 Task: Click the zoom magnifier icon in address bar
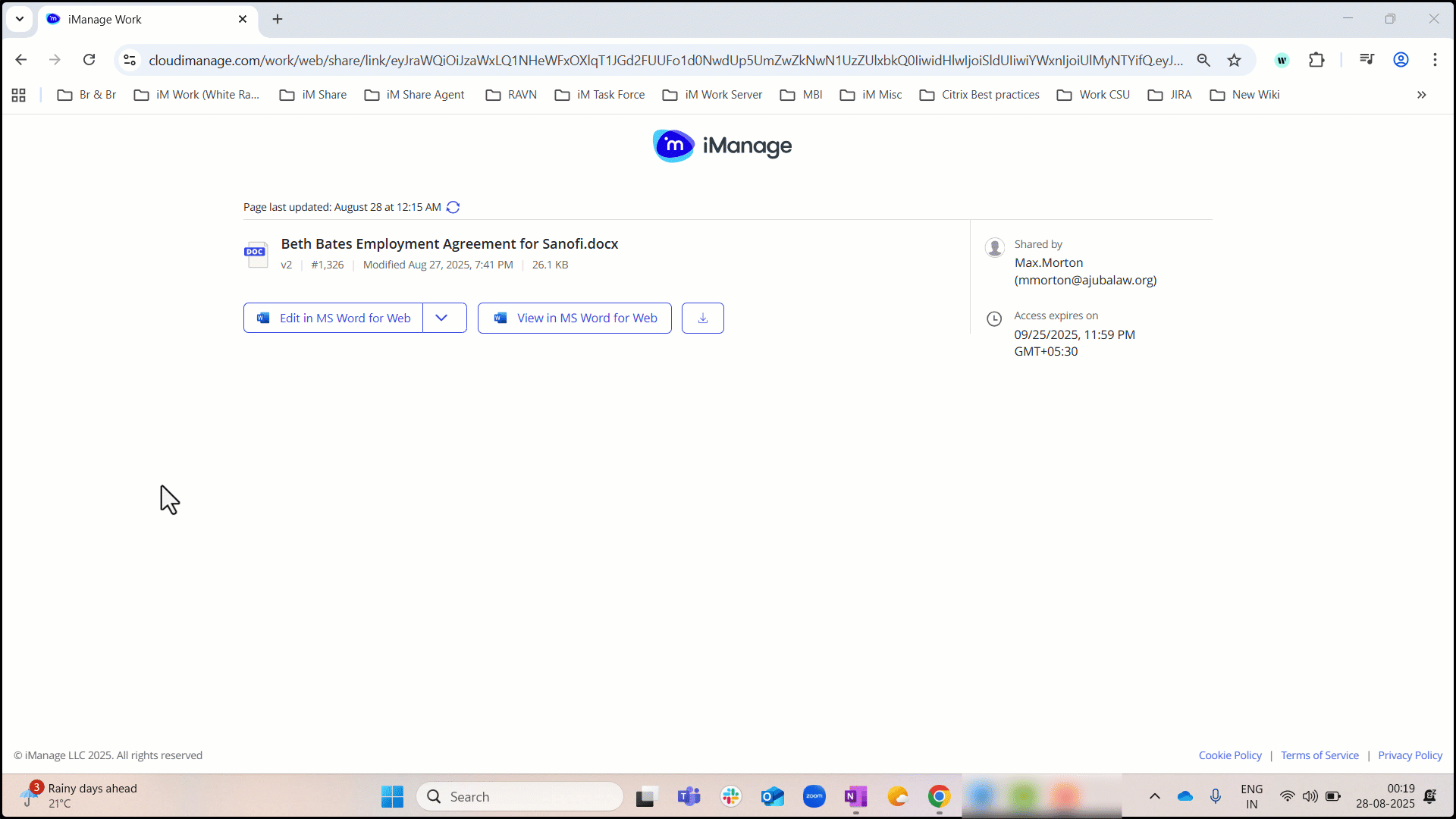click(x=1204, y=60)
